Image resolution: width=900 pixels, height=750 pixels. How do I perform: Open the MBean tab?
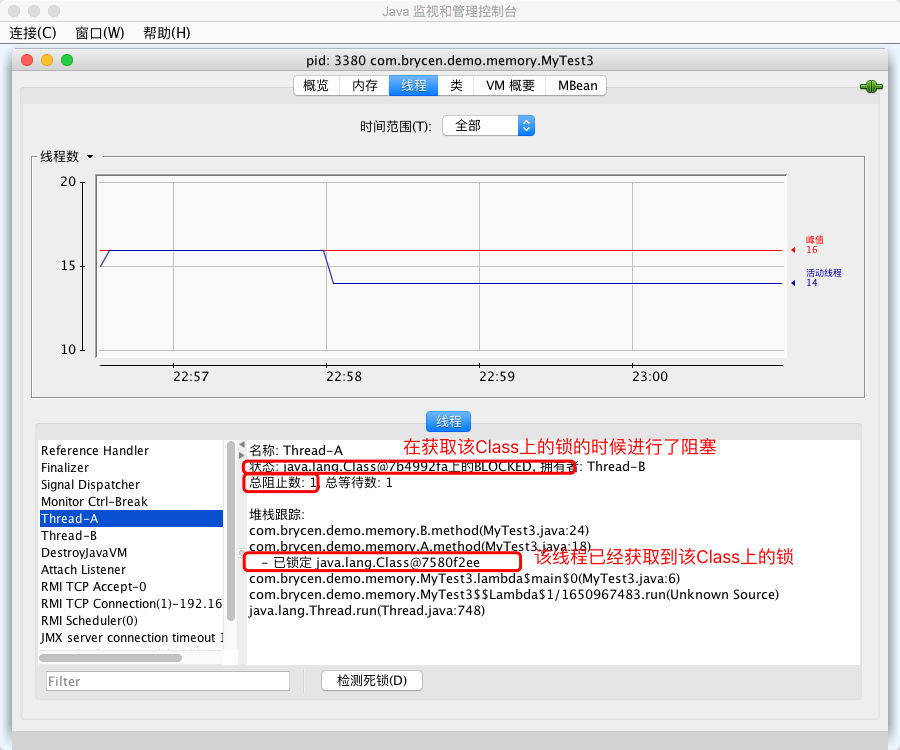(x=577, y=86)
